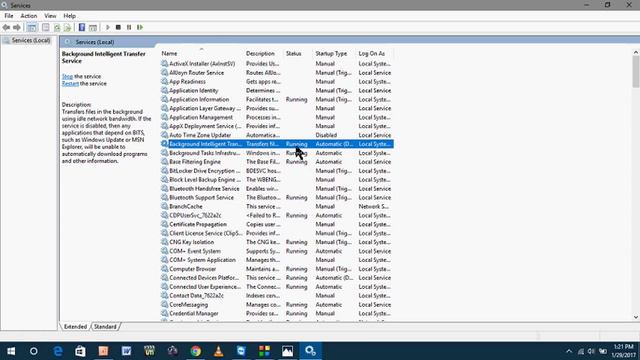The width and height of the screenshot is (640, 360).
Task: Select the Bluetooth Support Service row
Action: [x=277, y=198]
